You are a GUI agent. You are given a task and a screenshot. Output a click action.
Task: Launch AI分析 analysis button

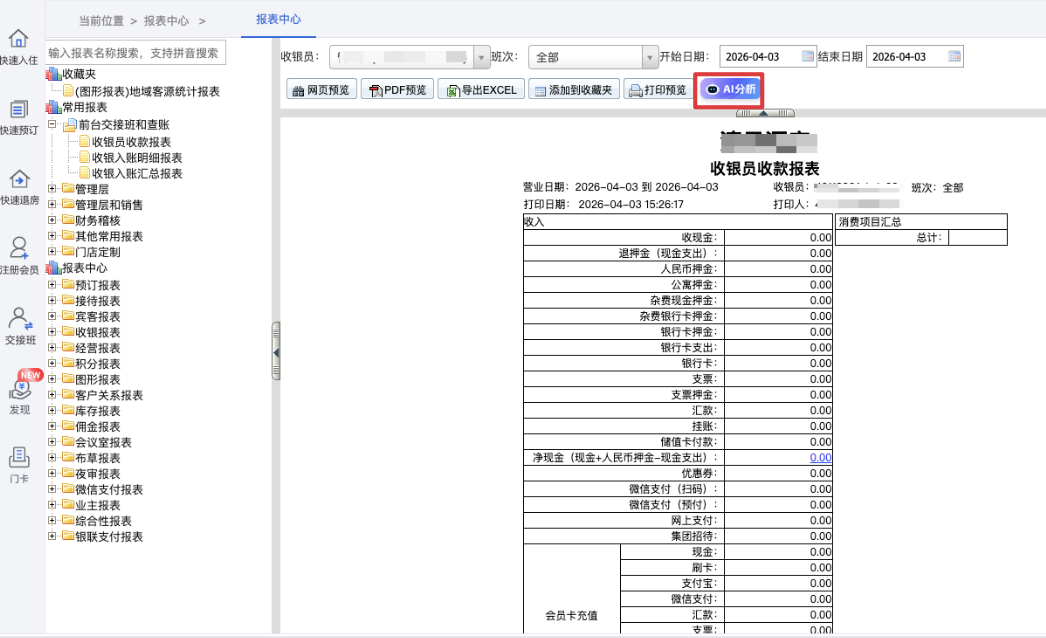pos(731,89)
